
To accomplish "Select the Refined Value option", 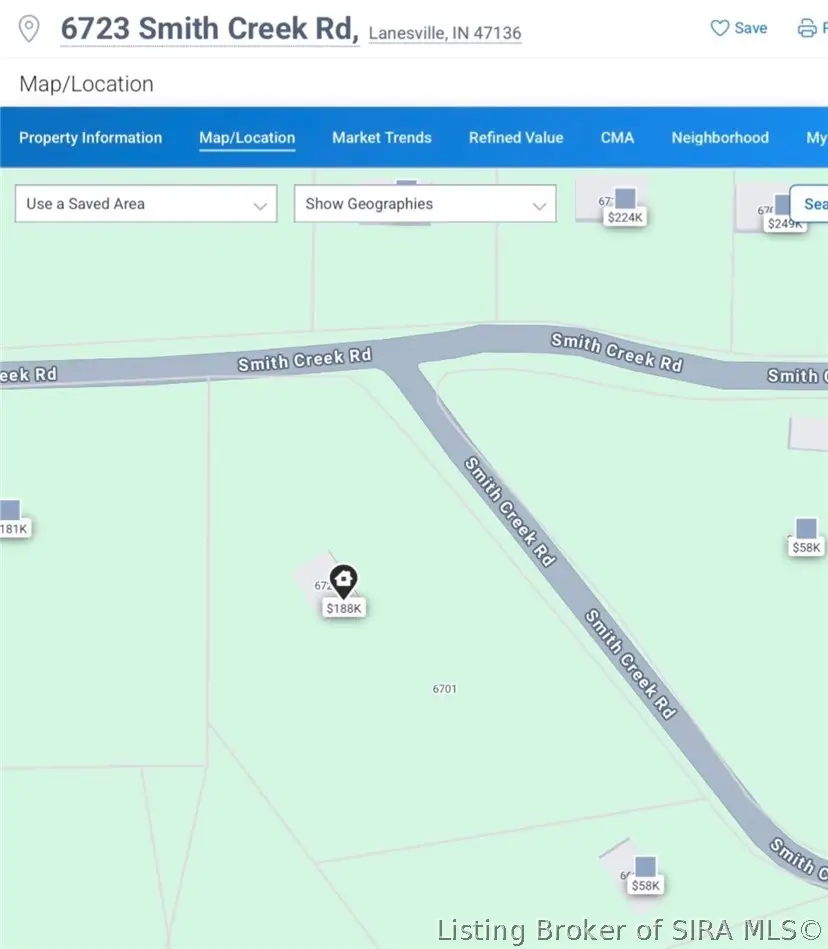I will 515,137.
